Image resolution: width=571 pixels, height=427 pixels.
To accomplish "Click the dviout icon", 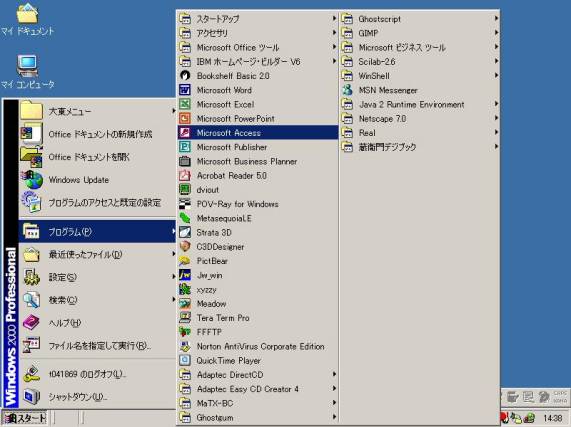I will 185,190.
